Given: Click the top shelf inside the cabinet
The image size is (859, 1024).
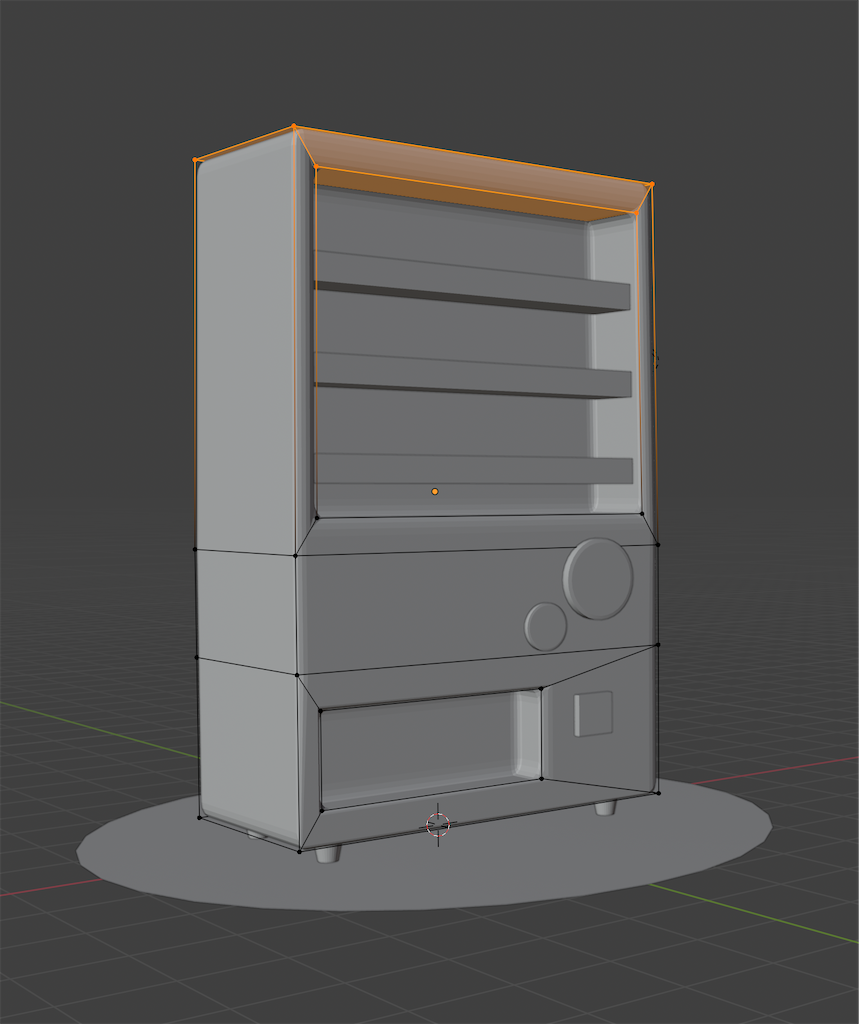Looking at the screenshot, I should 472,282.
